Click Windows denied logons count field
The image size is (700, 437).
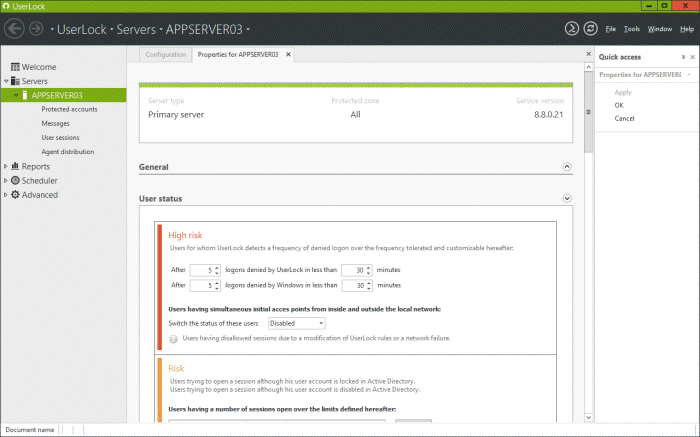(202, 285)
